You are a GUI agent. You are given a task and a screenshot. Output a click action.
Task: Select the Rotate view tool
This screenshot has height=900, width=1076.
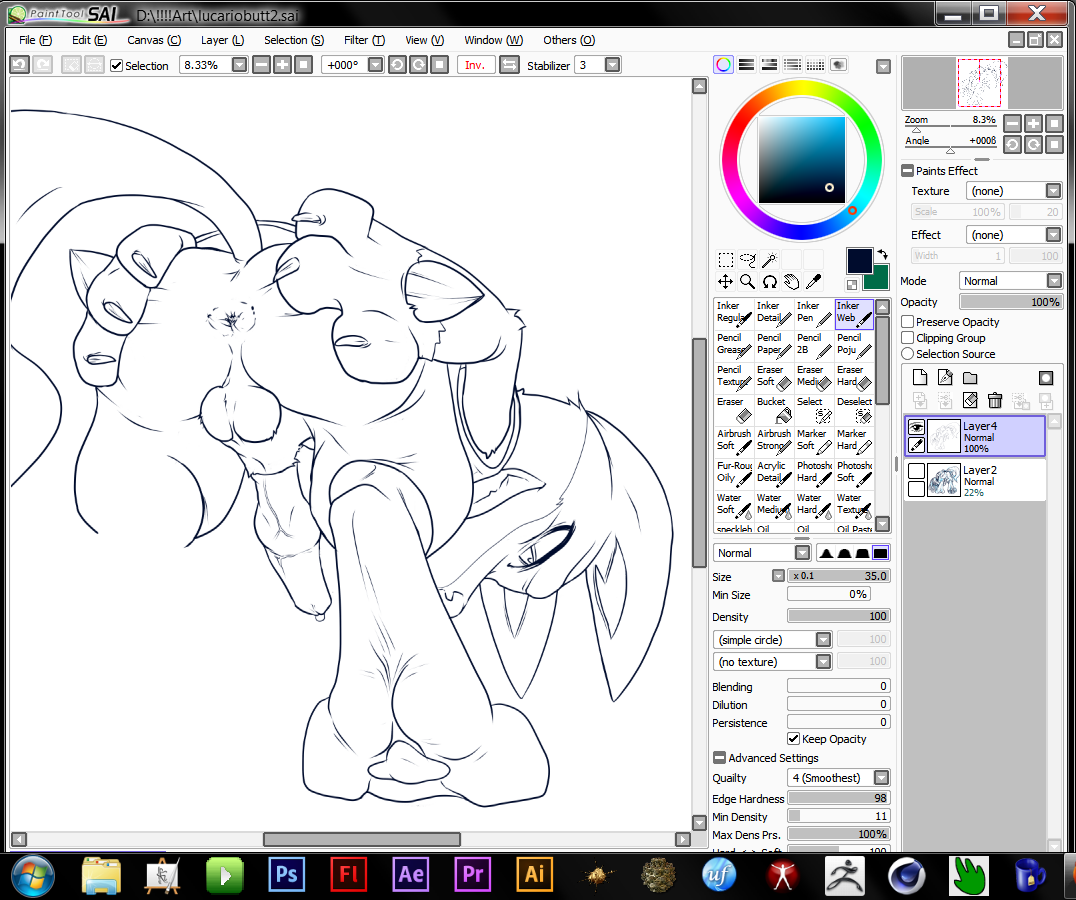pos(769,281)
